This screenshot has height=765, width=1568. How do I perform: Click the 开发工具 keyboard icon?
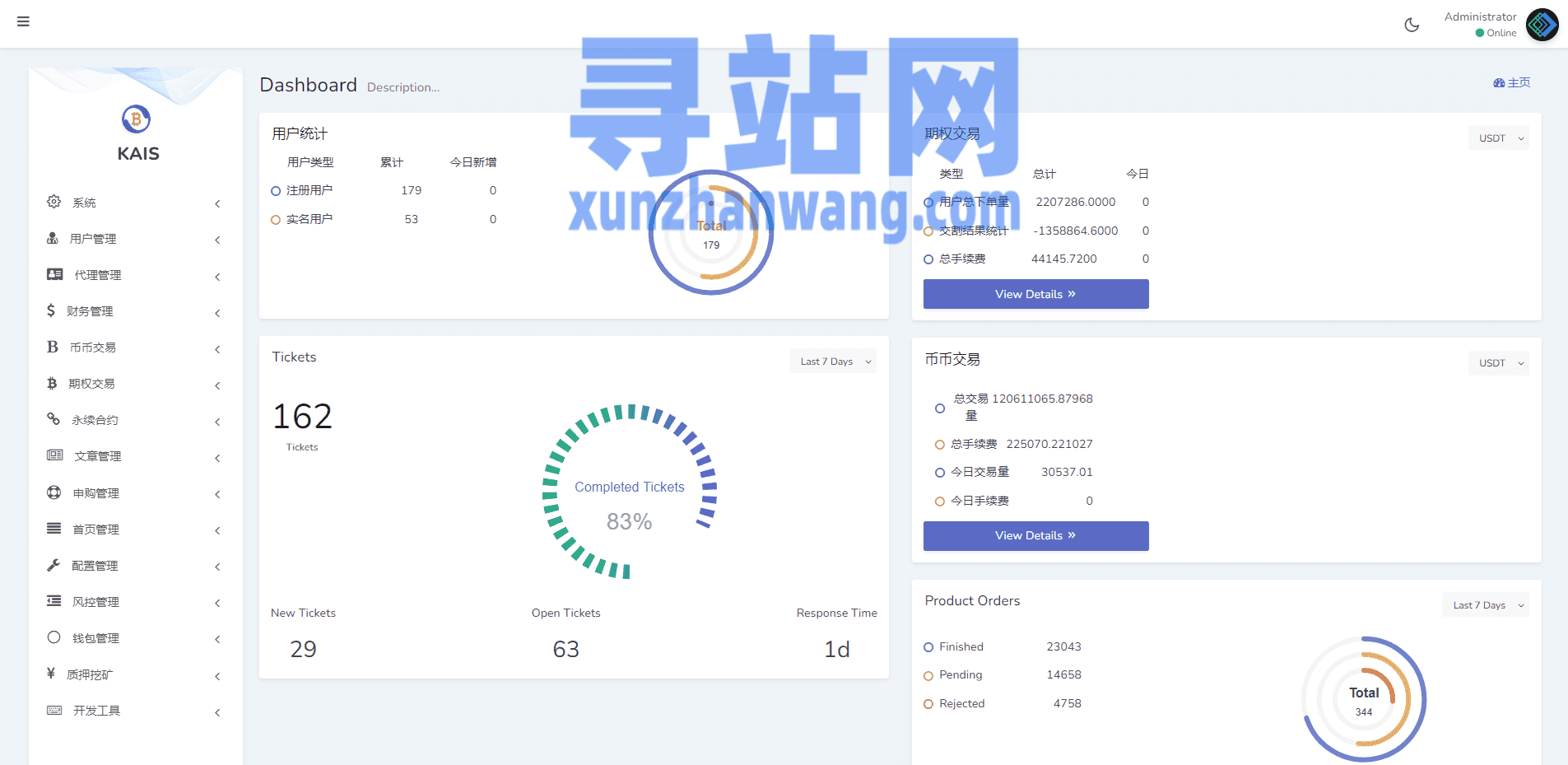pos(55,710)
